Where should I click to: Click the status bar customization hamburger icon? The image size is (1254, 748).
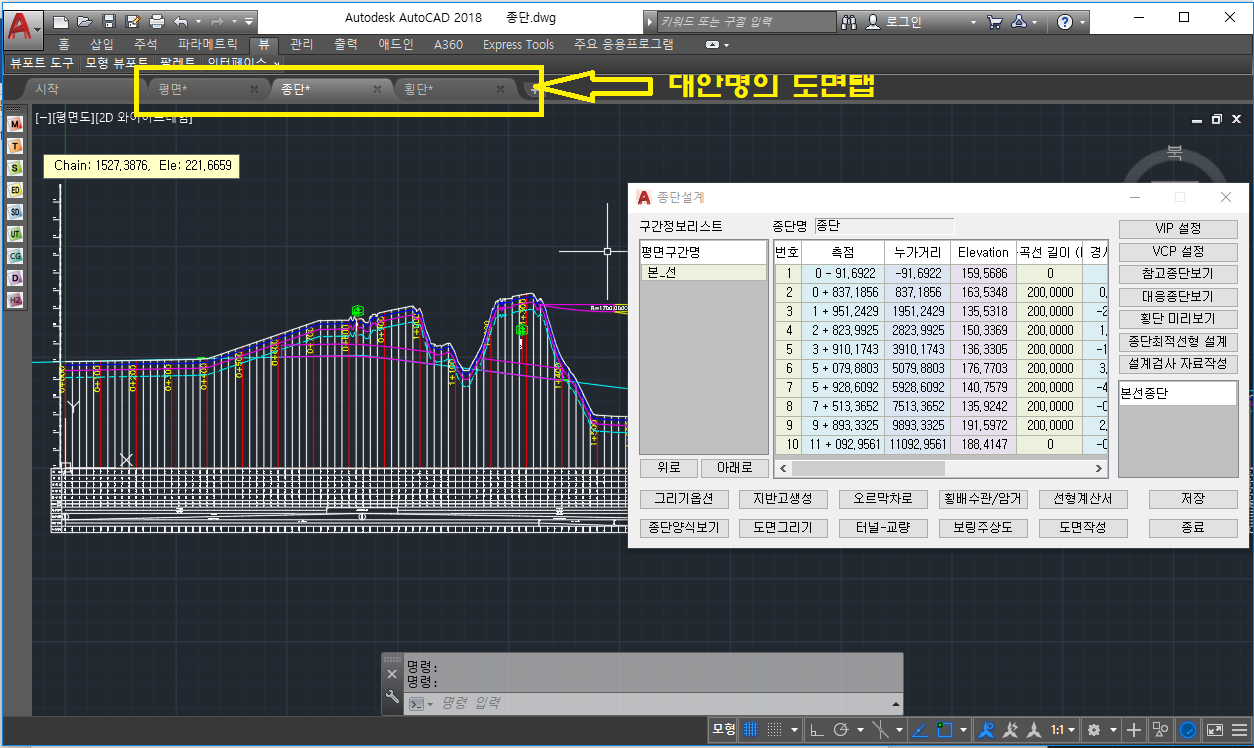pyautogui.click(x=1238, y=730)
